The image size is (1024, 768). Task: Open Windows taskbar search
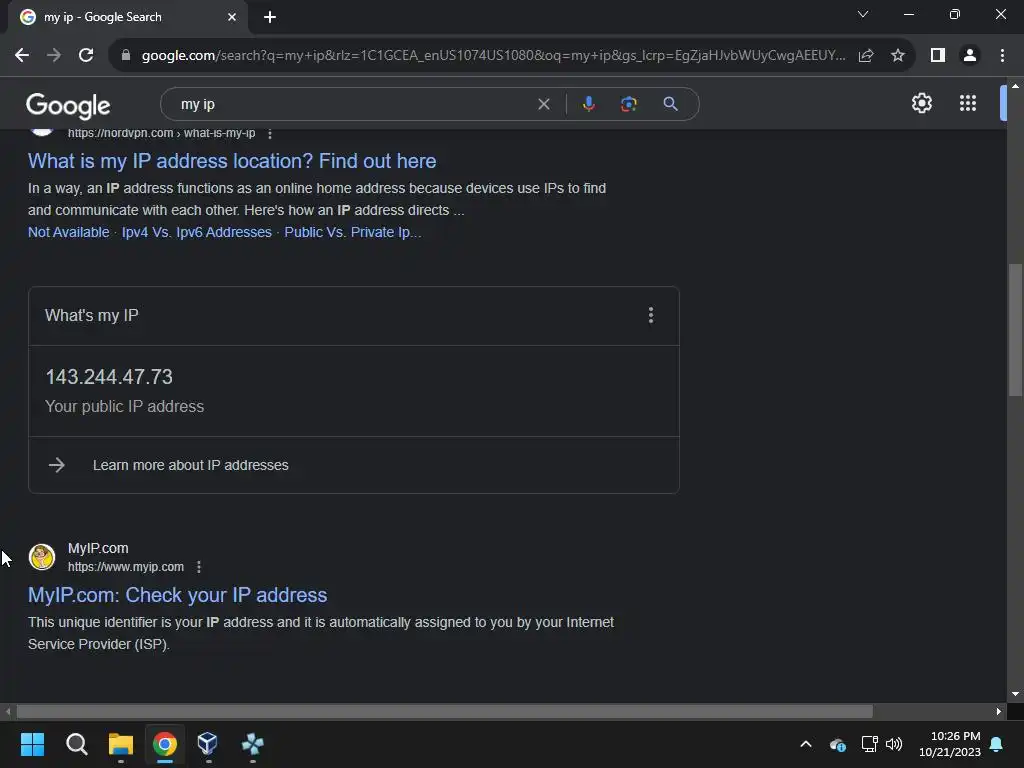pyautogui.click(x=76, y=744)
